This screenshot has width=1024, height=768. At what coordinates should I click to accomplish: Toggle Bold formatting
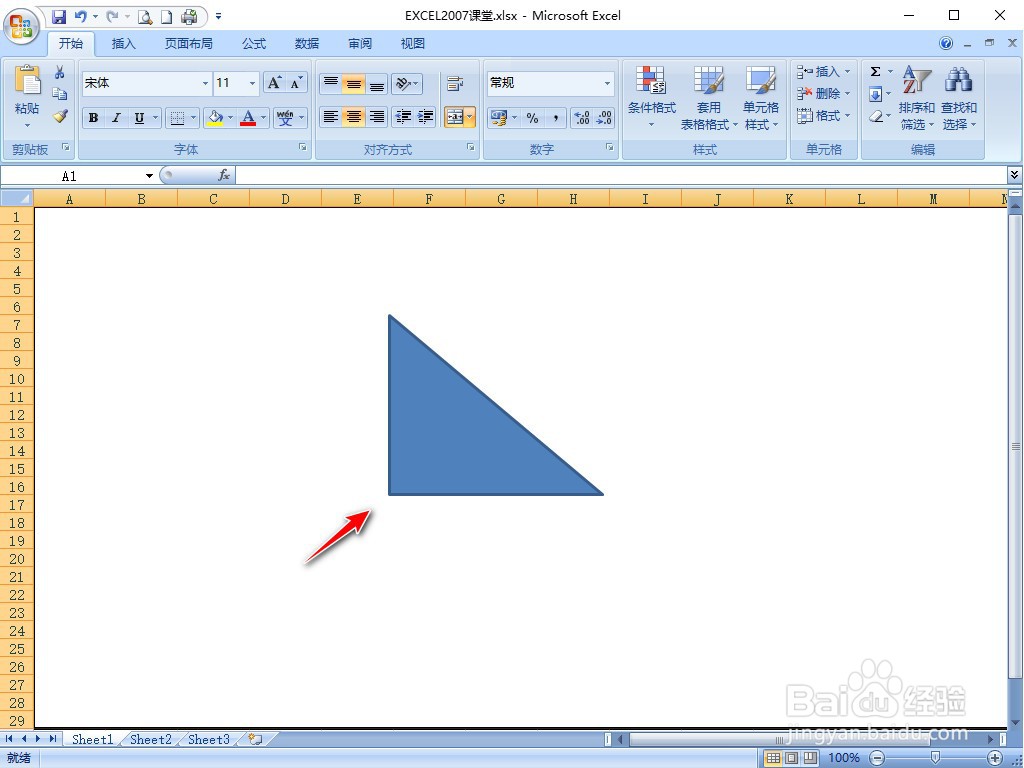(93, 118)
